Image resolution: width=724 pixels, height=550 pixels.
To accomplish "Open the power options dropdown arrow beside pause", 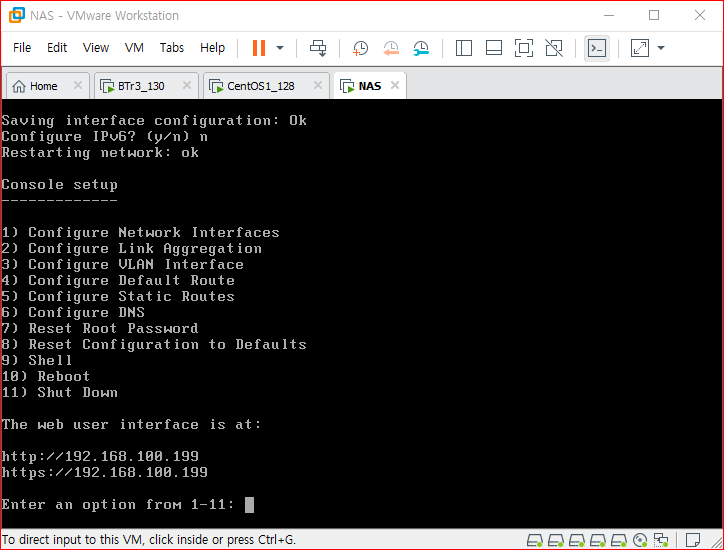I will (280, 48).
